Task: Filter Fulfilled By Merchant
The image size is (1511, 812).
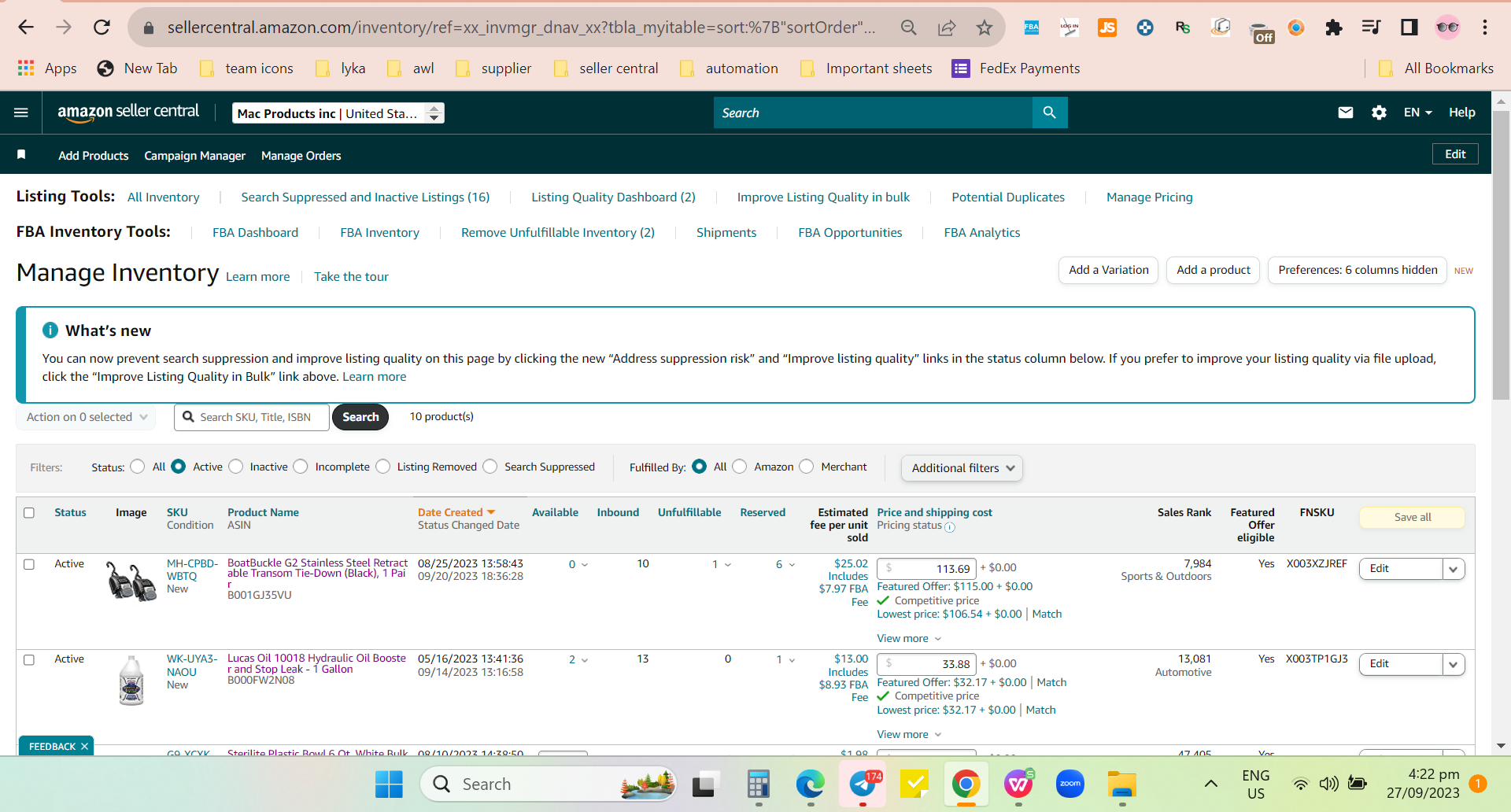Action: tap(807, 467)
